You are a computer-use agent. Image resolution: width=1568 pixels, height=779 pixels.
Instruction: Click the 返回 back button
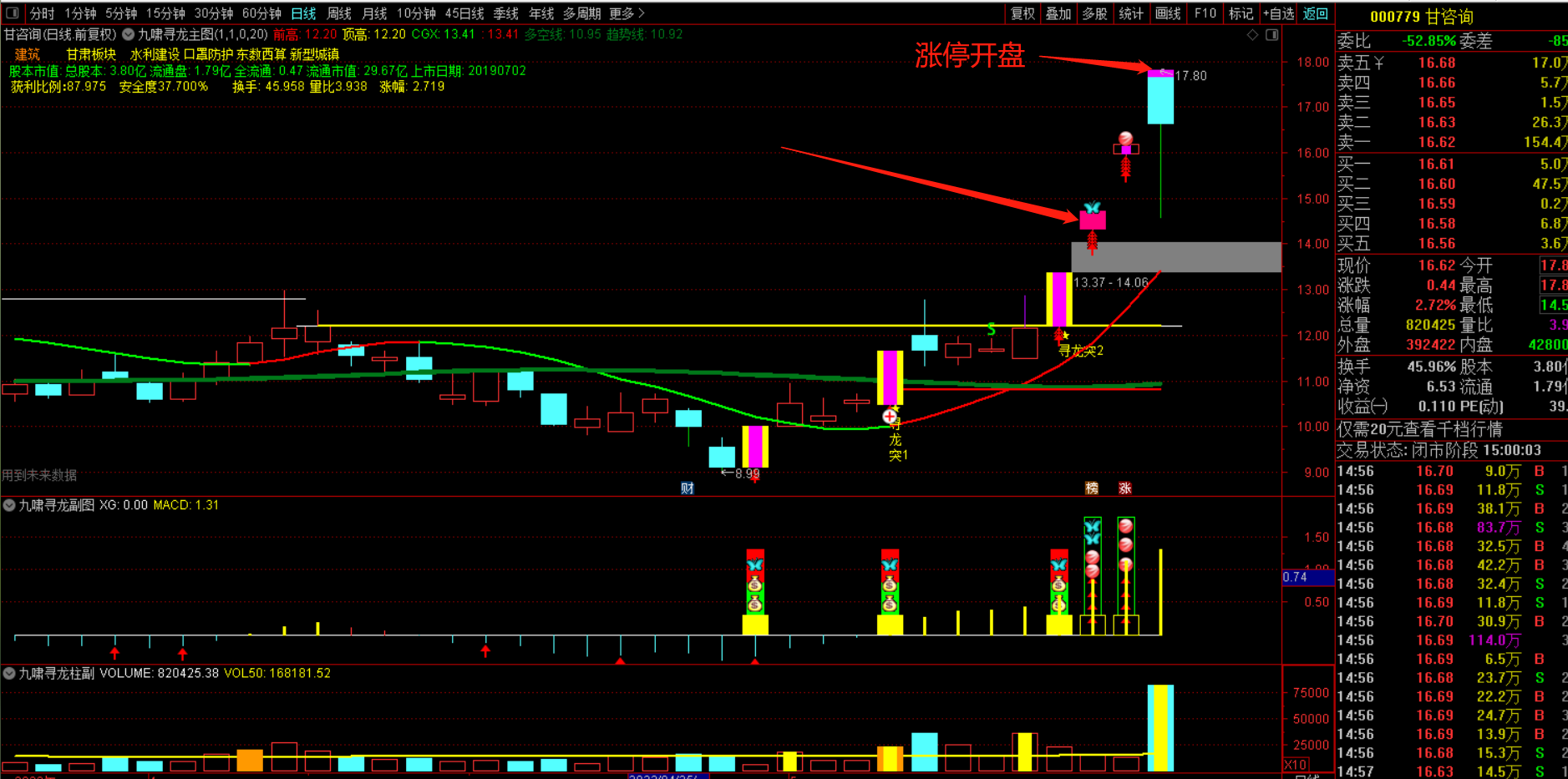click(x=1316, y=13)
